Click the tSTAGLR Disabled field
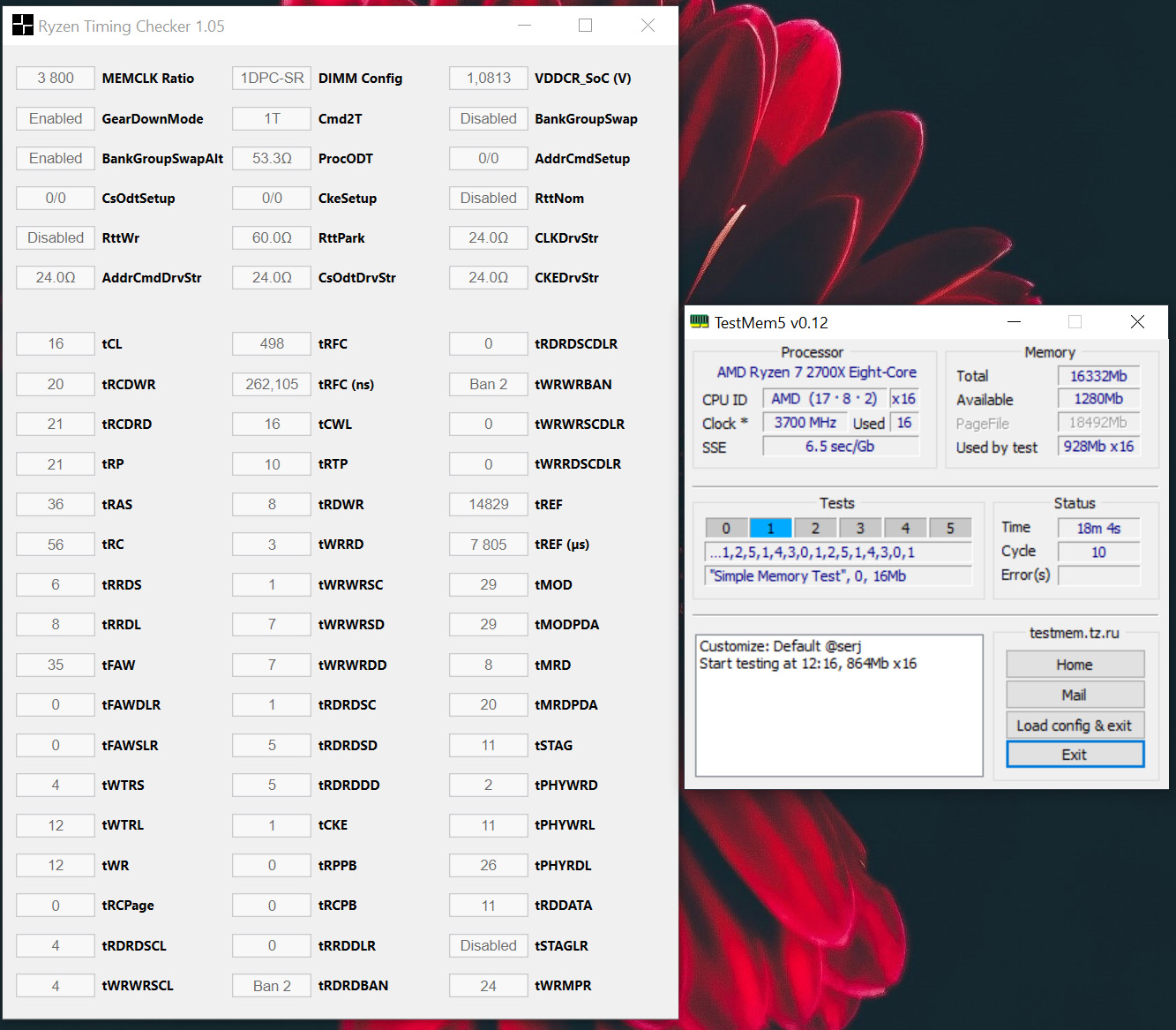This screenshot has height=1030, width=1176. [x=489, y=945]
